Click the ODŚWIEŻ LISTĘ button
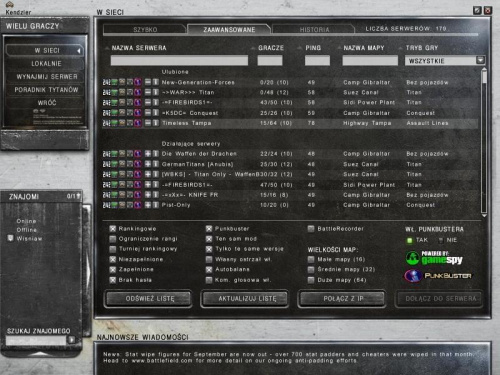The image size is (500, 375). click(149, 298)
